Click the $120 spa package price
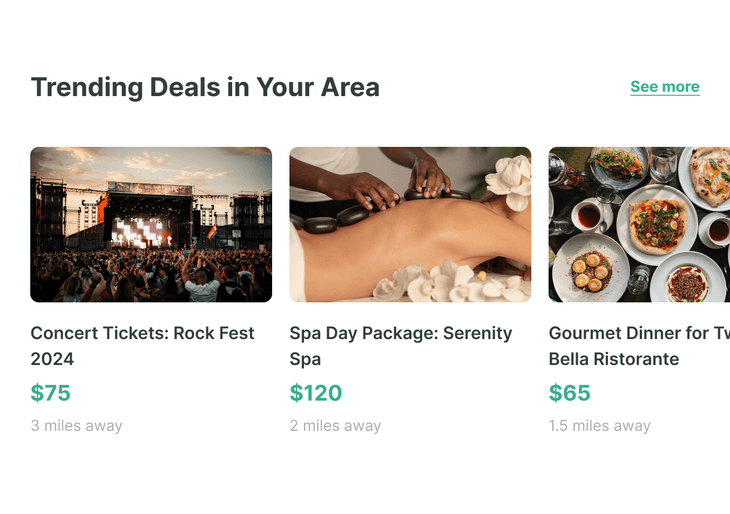This screenshot has width=730, height=514. pyautogui.click(x=316, y=393)
